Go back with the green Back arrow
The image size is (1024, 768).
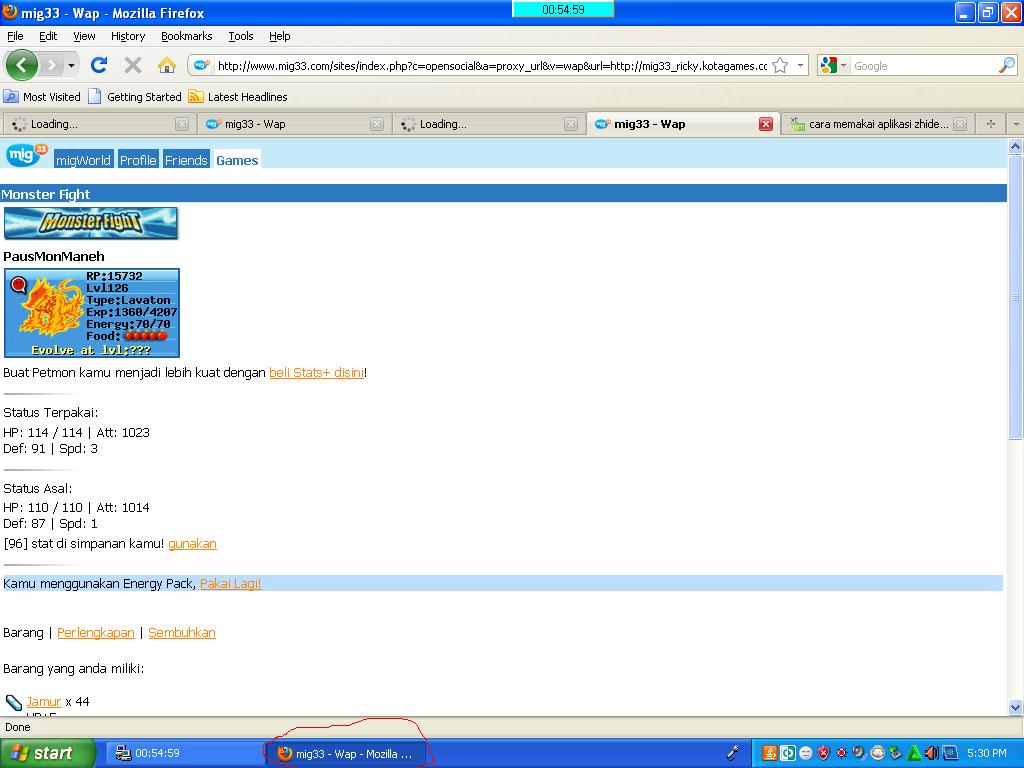coord(22,65)
